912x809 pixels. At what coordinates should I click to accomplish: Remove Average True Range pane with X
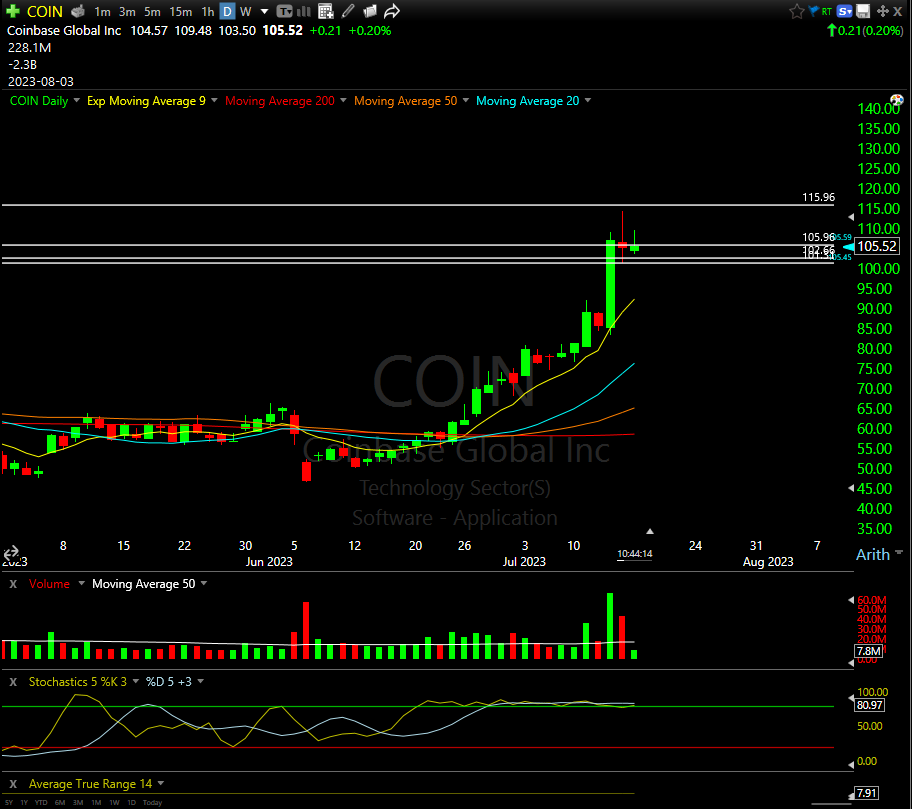(13, 784)
